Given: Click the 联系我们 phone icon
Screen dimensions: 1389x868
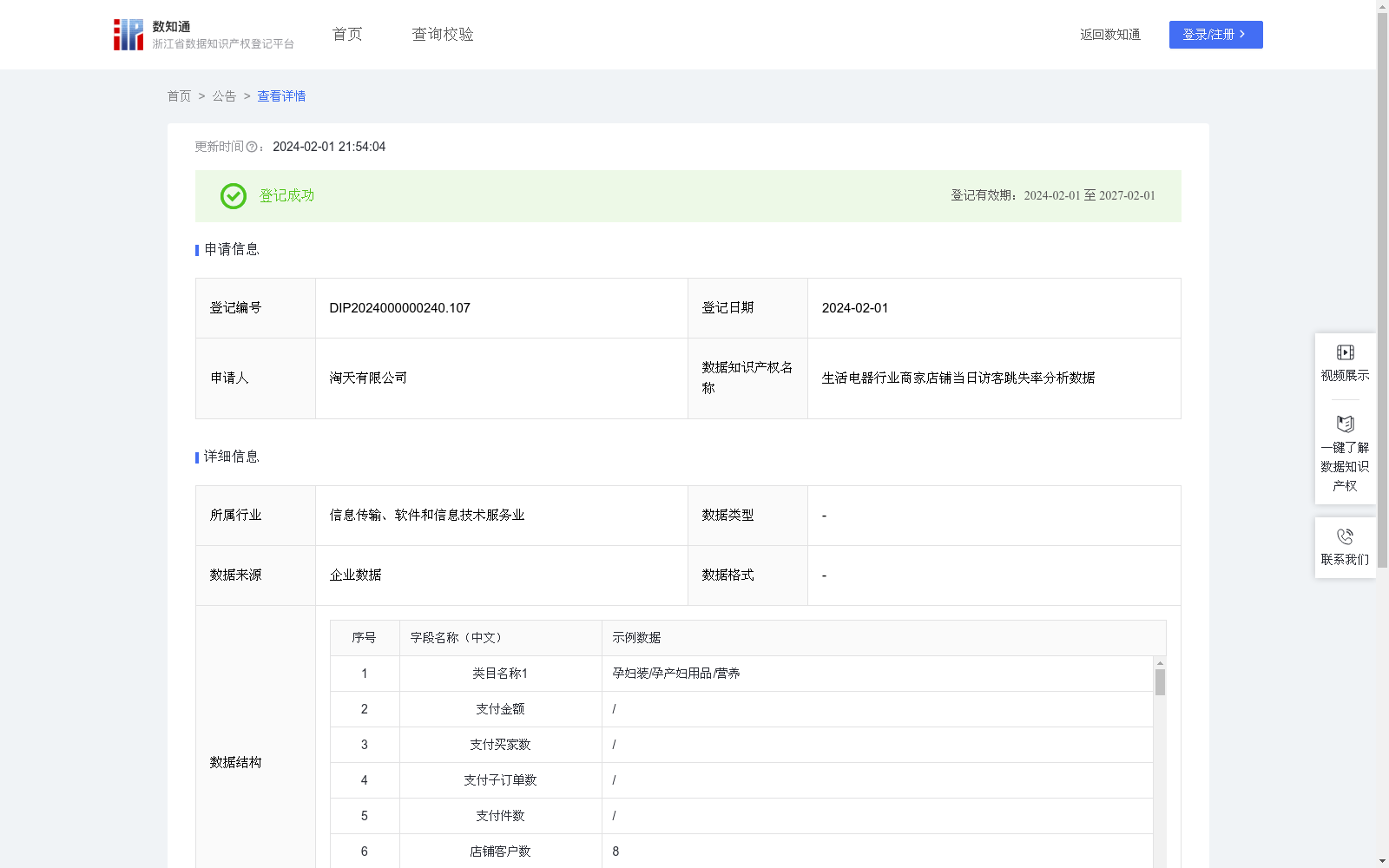Looking at the screenshot, I should coord(1345,536).
